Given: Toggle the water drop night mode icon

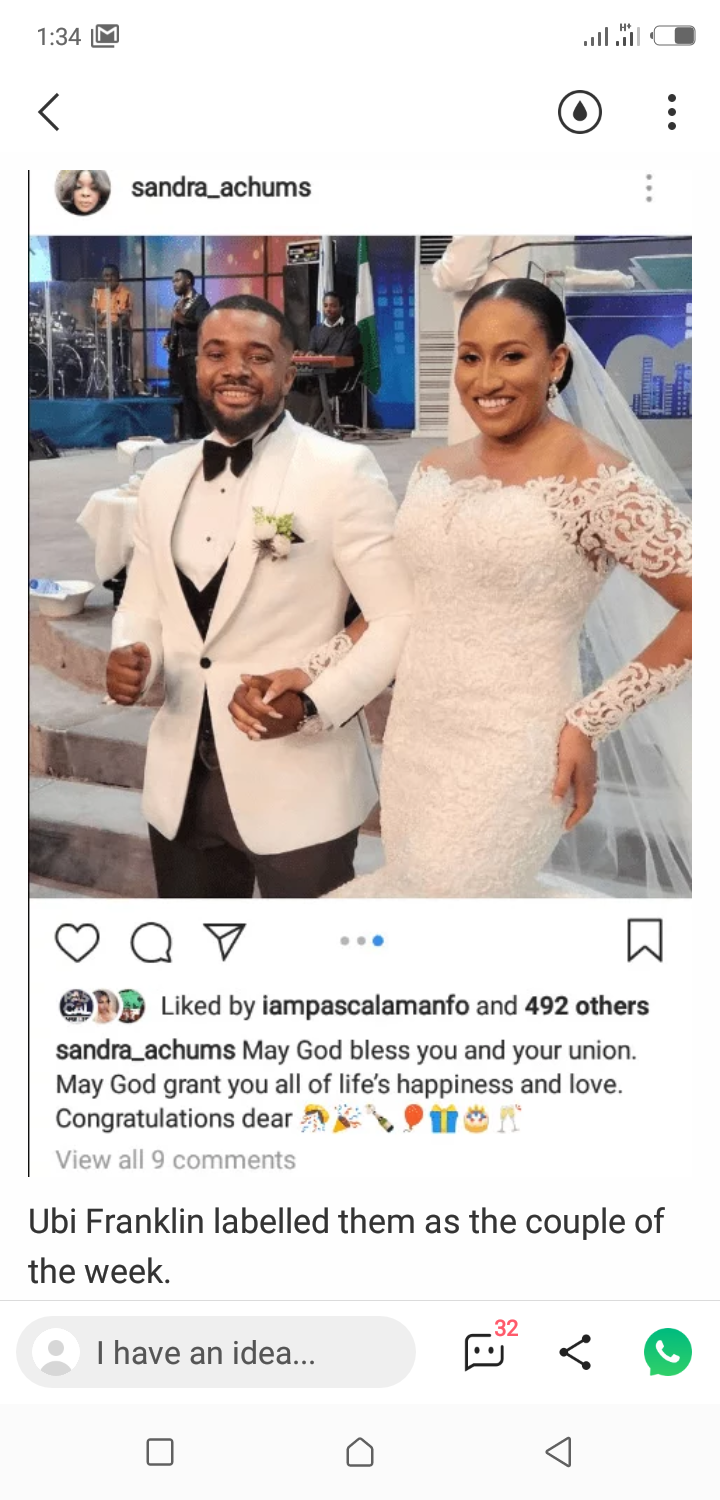Looking at the screenshot, I should tap(580, 112).
